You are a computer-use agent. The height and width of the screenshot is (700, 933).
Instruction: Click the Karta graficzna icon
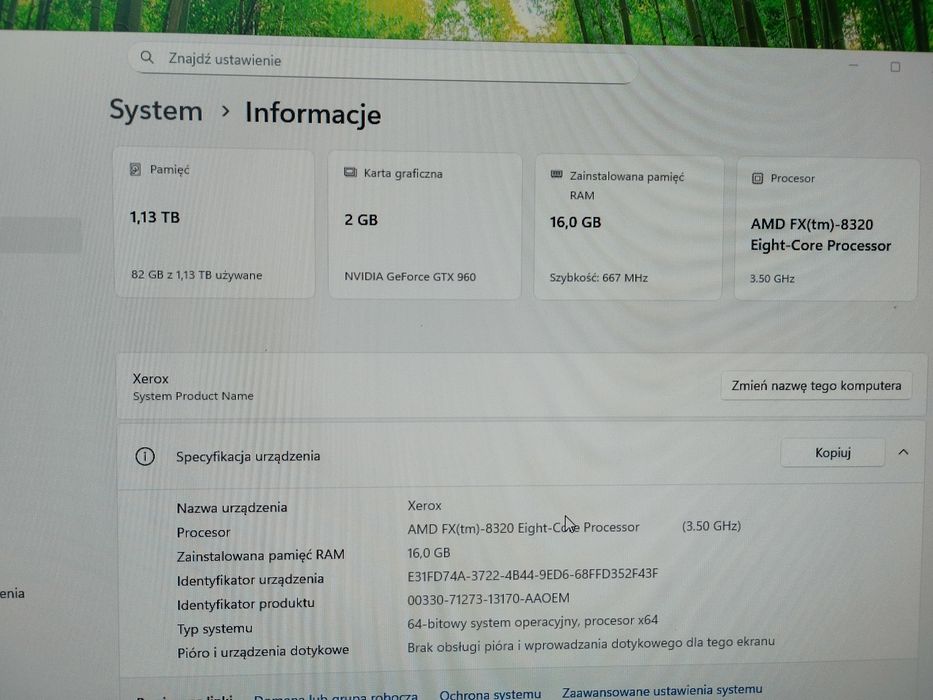(x=350, y=173)
